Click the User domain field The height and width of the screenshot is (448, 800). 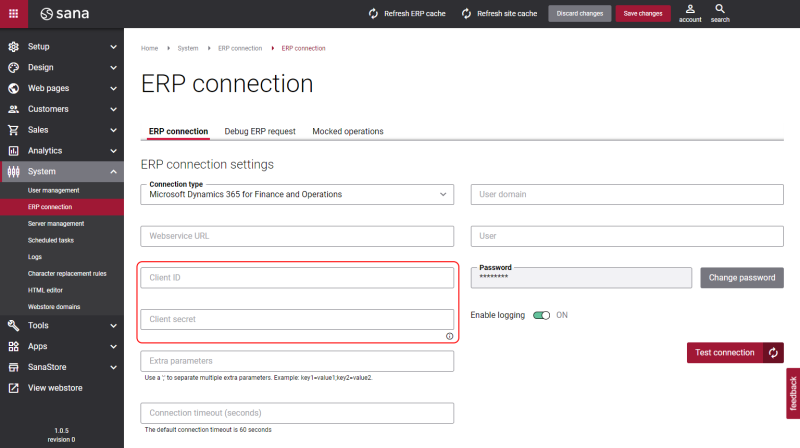[627, 194]
